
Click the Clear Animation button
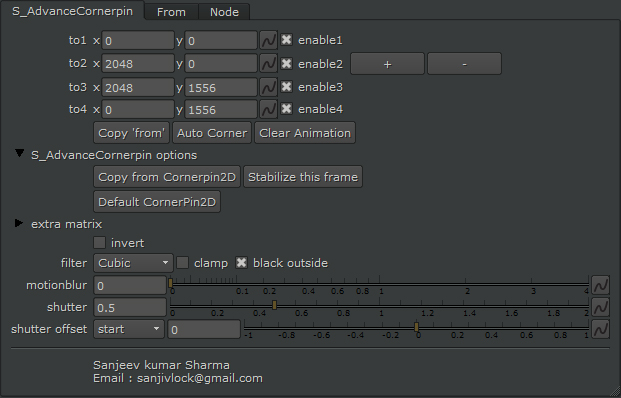(x=305, y=133)
